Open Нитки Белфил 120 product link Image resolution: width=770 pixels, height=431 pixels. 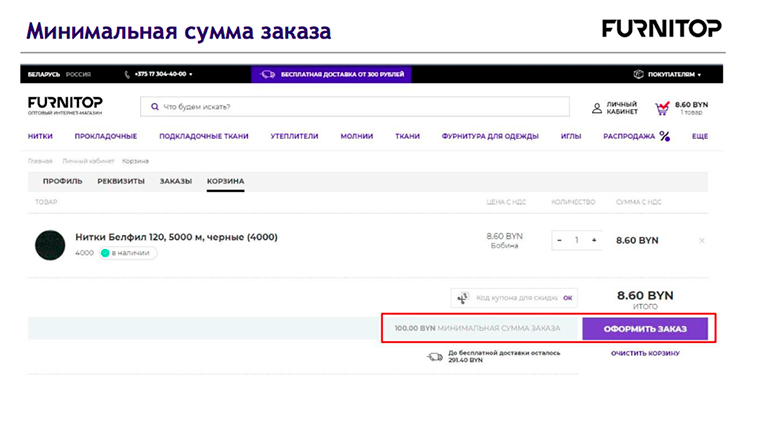176,237
